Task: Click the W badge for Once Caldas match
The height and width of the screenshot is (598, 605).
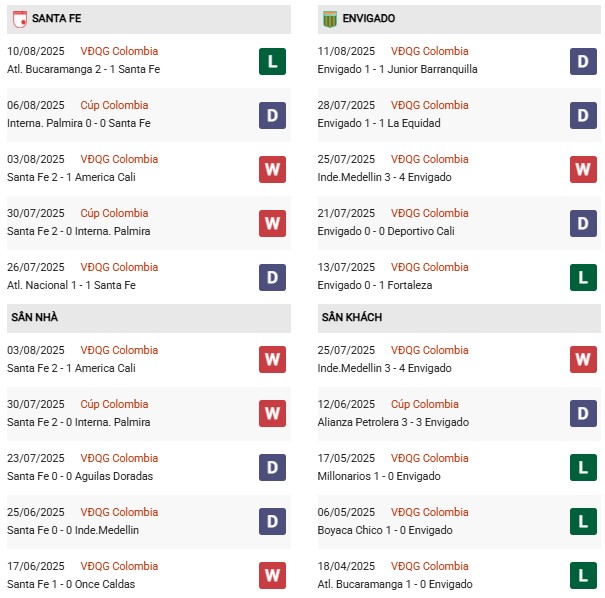Action: (272, 576)
